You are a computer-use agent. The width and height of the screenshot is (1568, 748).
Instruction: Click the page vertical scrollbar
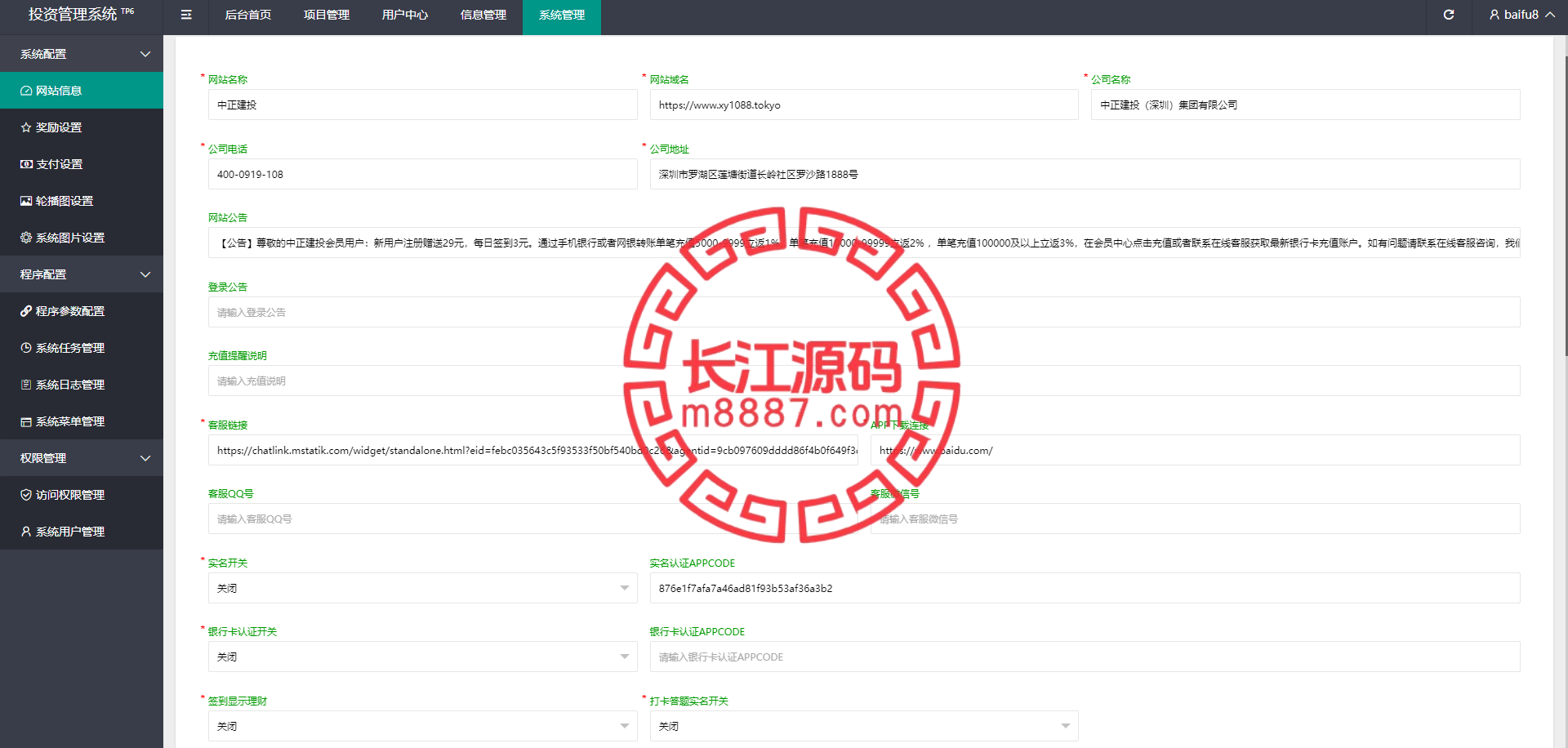[1565, 204]
